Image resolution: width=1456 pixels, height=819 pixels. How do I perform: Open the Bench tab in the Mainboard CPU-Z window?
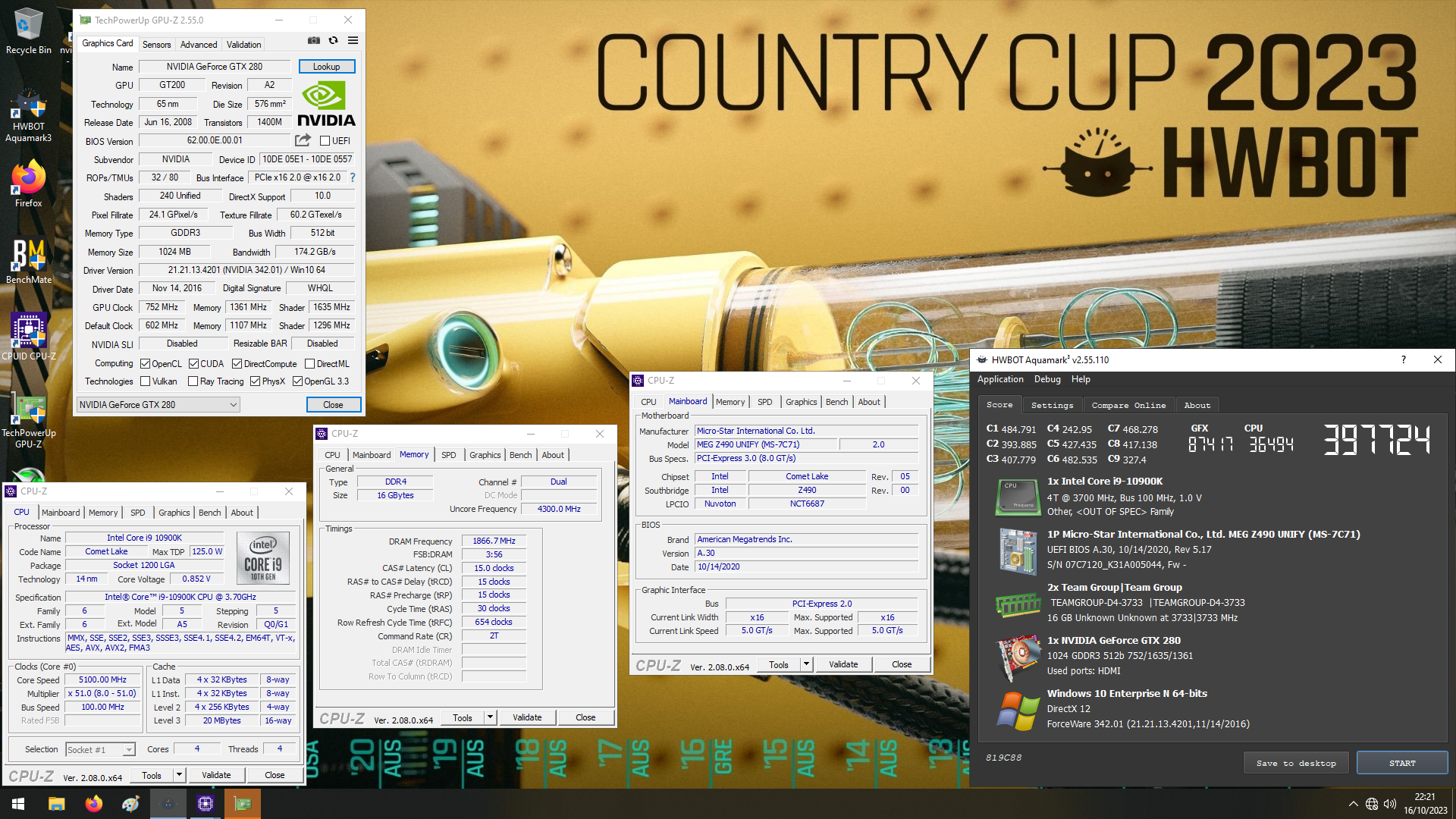836,402
